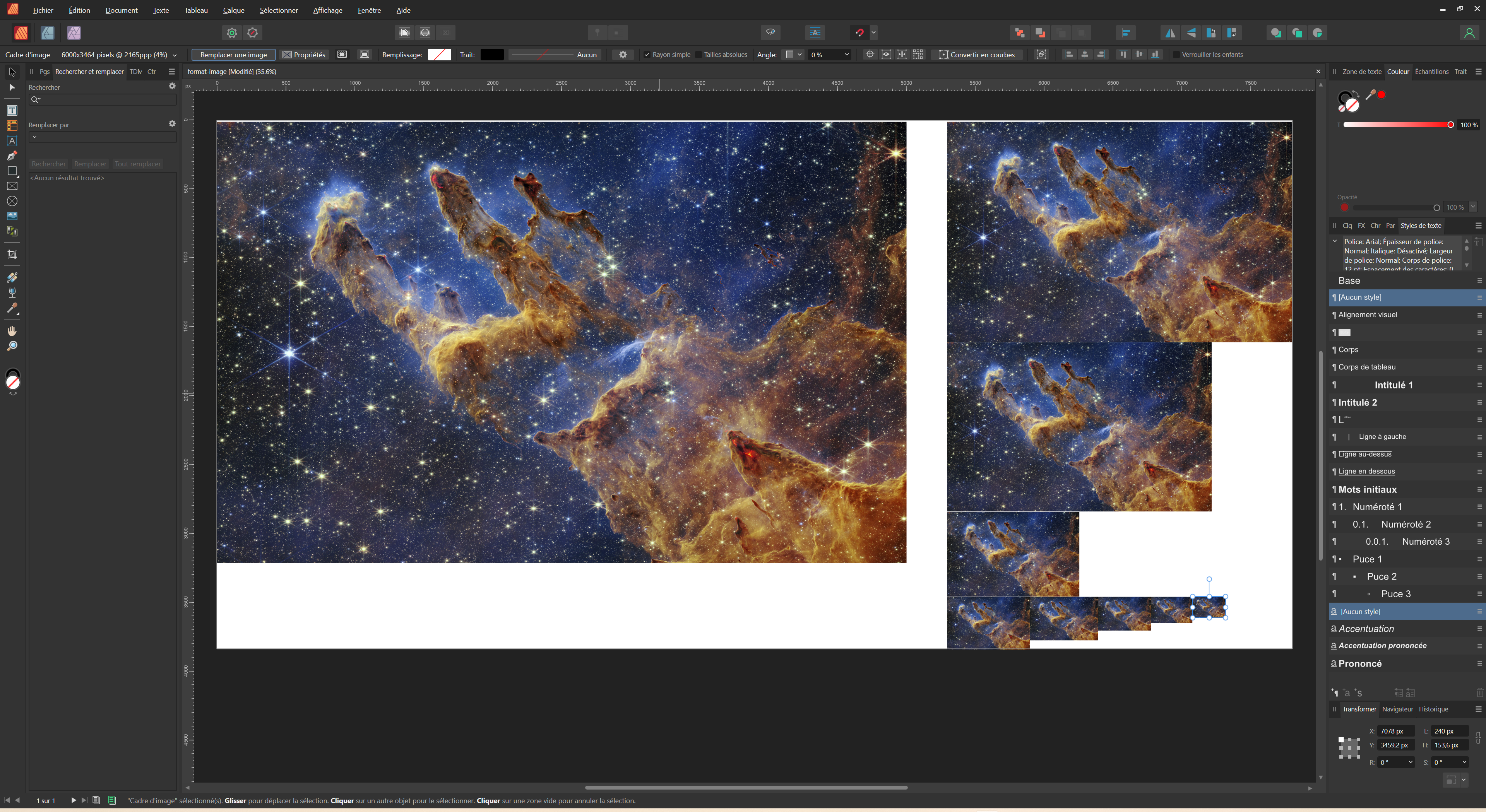Pick the Pan hand tool

click(12, 331)
